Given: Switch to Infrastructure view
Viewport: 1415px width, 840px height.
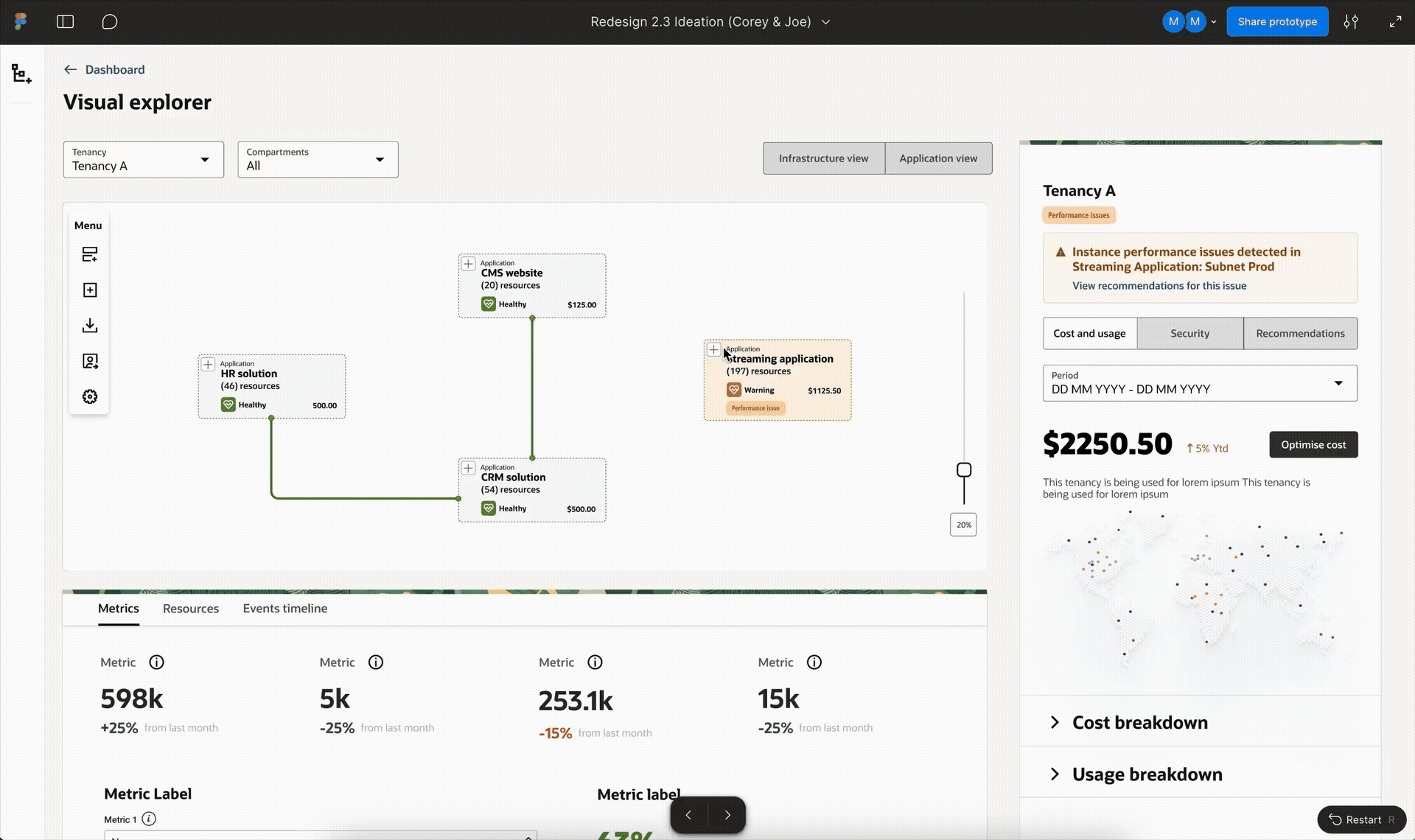Looking at the screenshot, I should click(823, 158).
